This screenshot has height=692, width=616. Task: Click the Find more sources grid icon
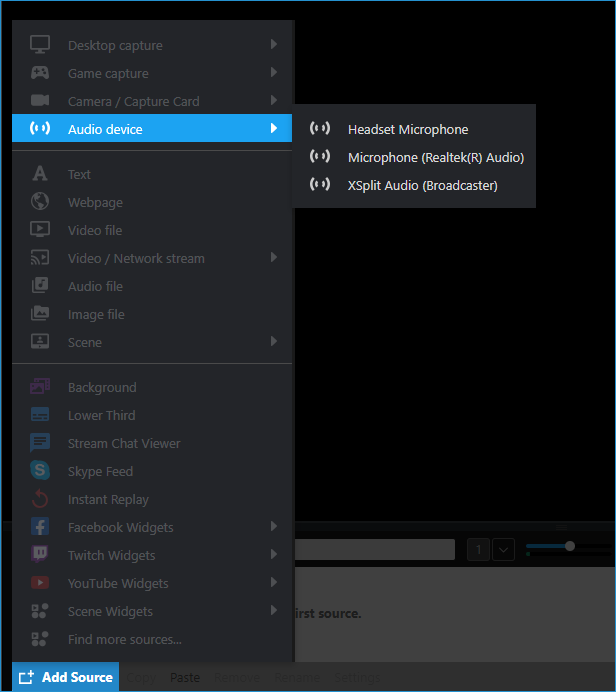click(x=40, y=639)
